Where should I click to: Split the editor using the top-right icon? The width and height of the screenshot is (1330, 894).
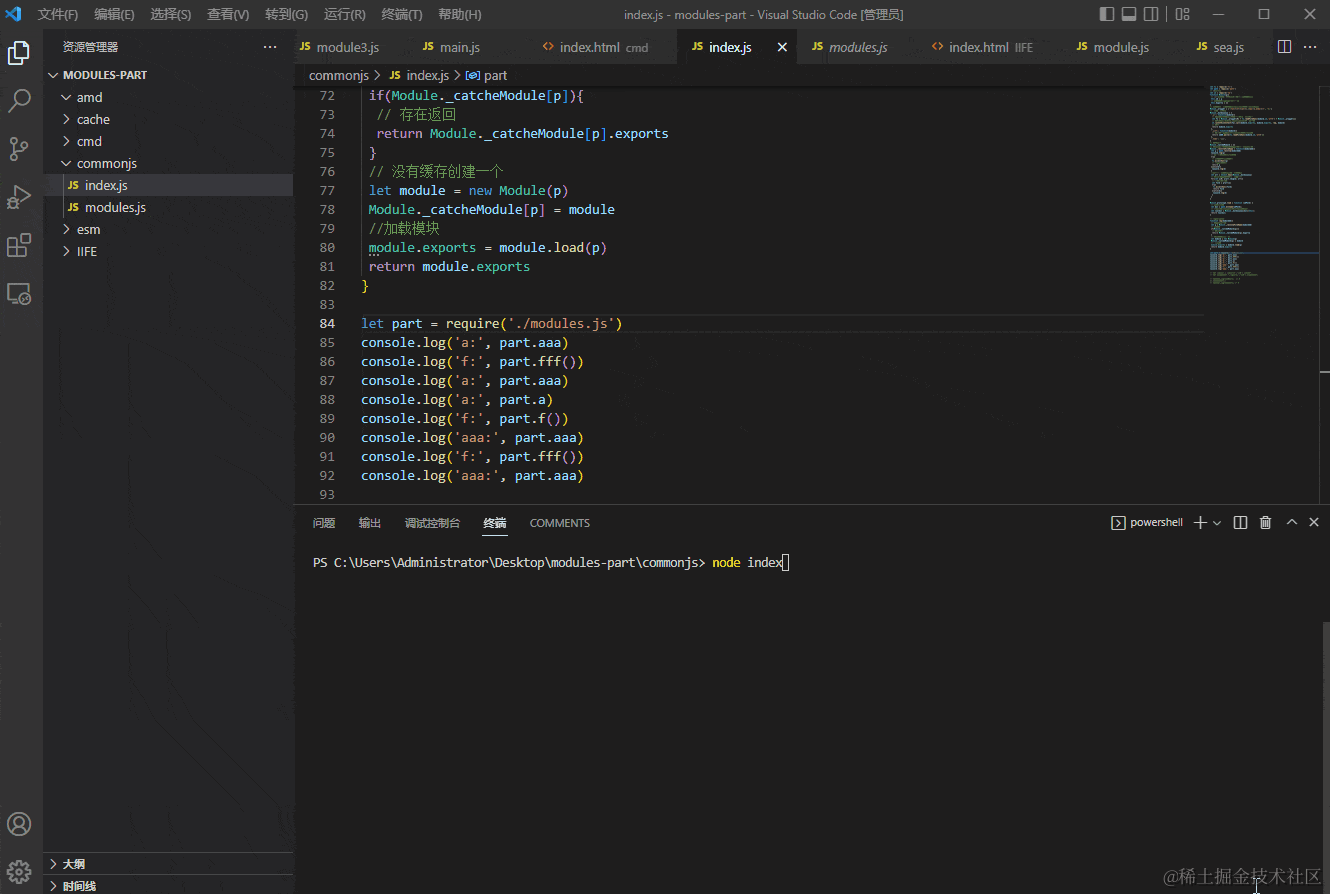click(x=1284, y=46)
